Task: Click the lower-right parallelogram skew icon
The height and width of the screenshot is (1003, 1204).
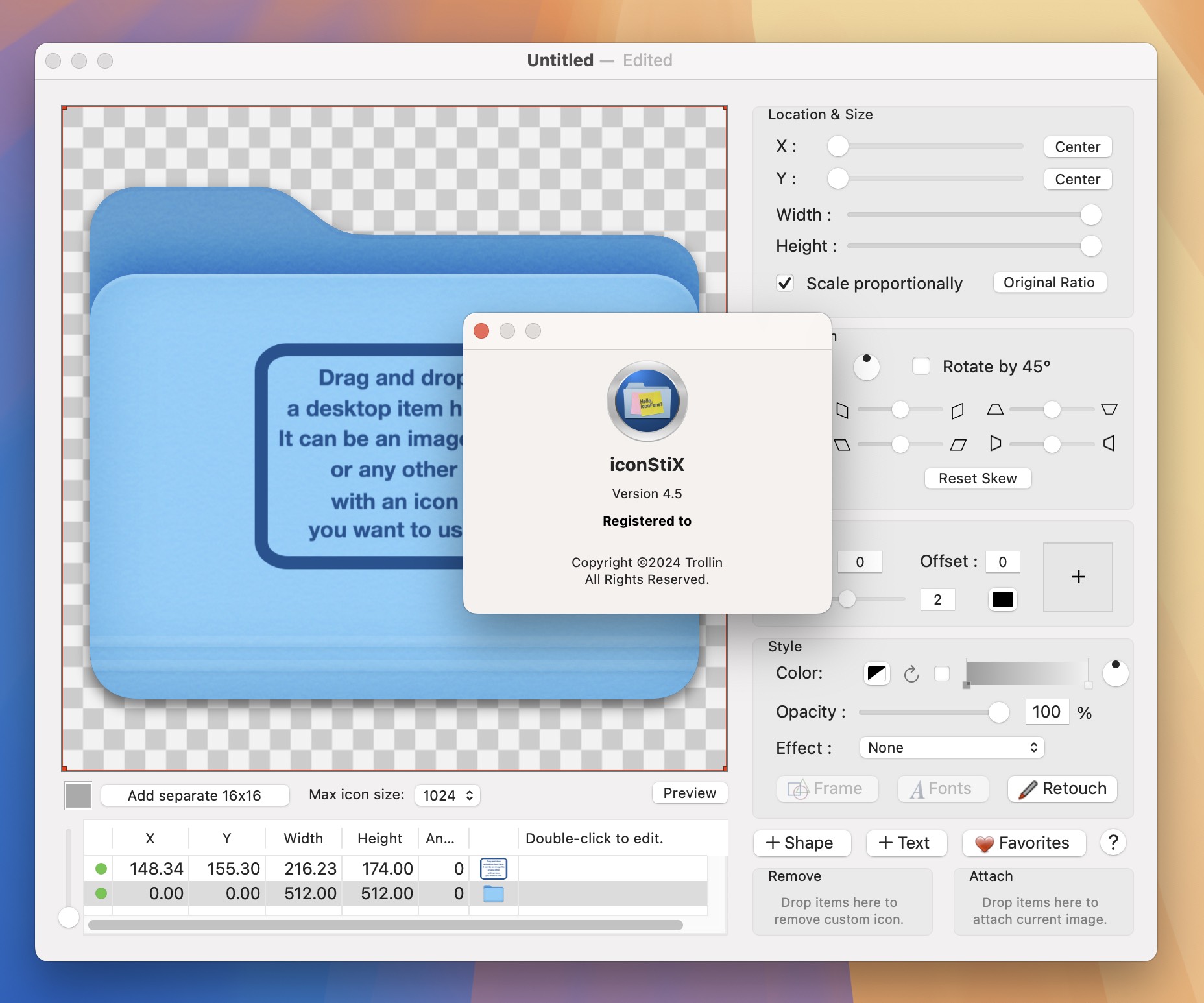Action: (958, 445)
